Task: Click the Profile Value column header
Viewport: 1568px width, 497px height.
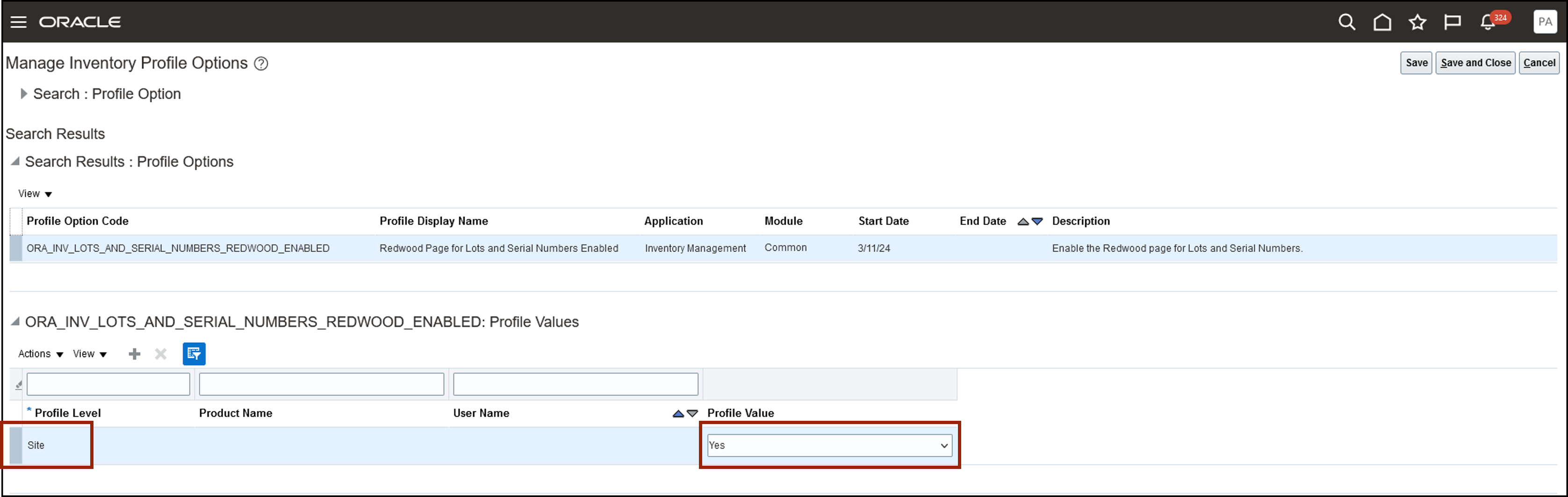Action: point(740,413)
